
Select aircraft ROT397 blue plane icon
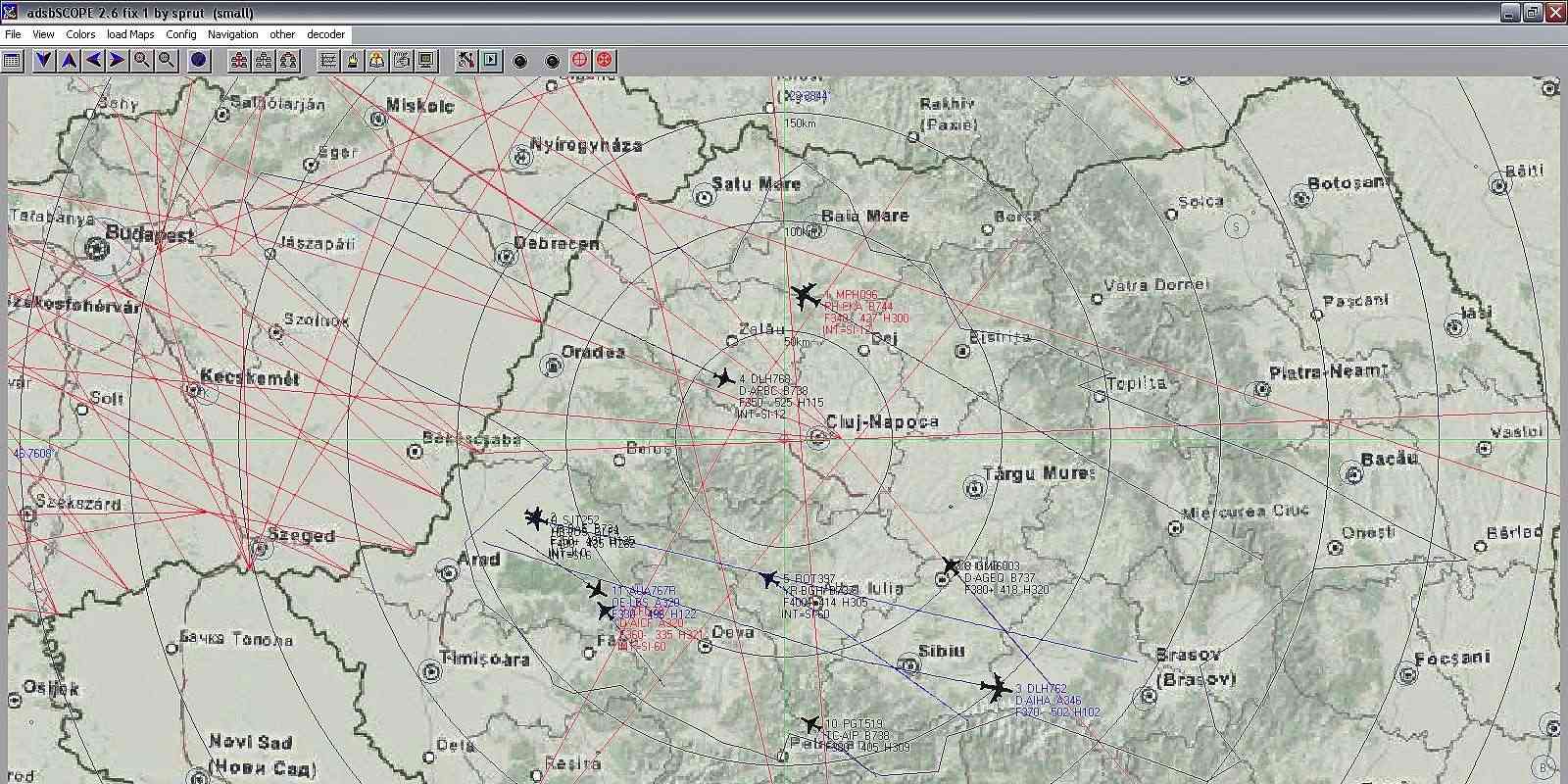click(x=769, y=579)
